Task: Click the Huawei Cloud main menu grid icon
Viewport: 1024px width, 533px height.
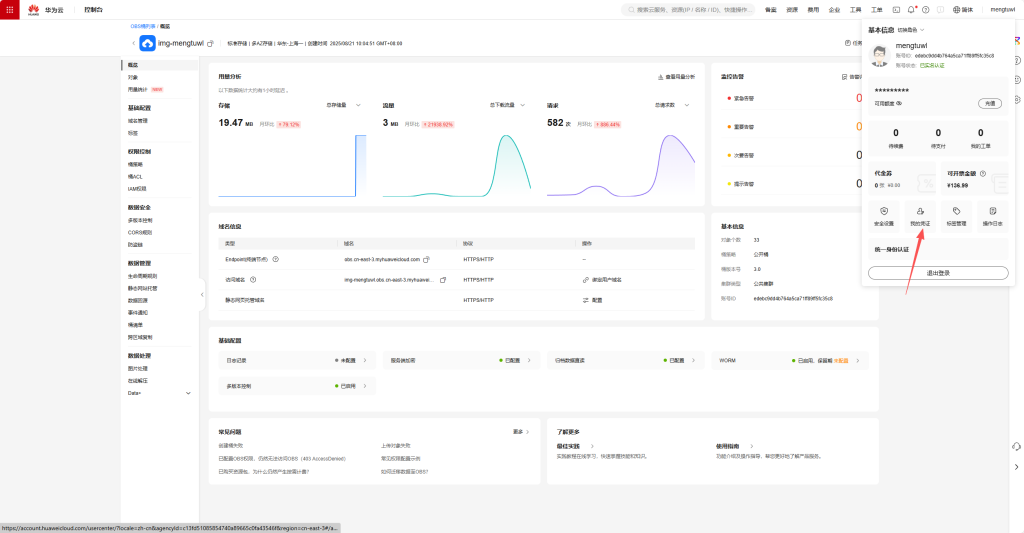Action: 10,9
